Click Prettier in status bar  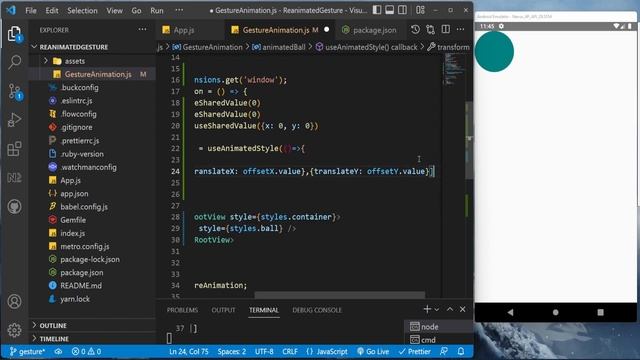pyautogui.click(x=415, y=351)
